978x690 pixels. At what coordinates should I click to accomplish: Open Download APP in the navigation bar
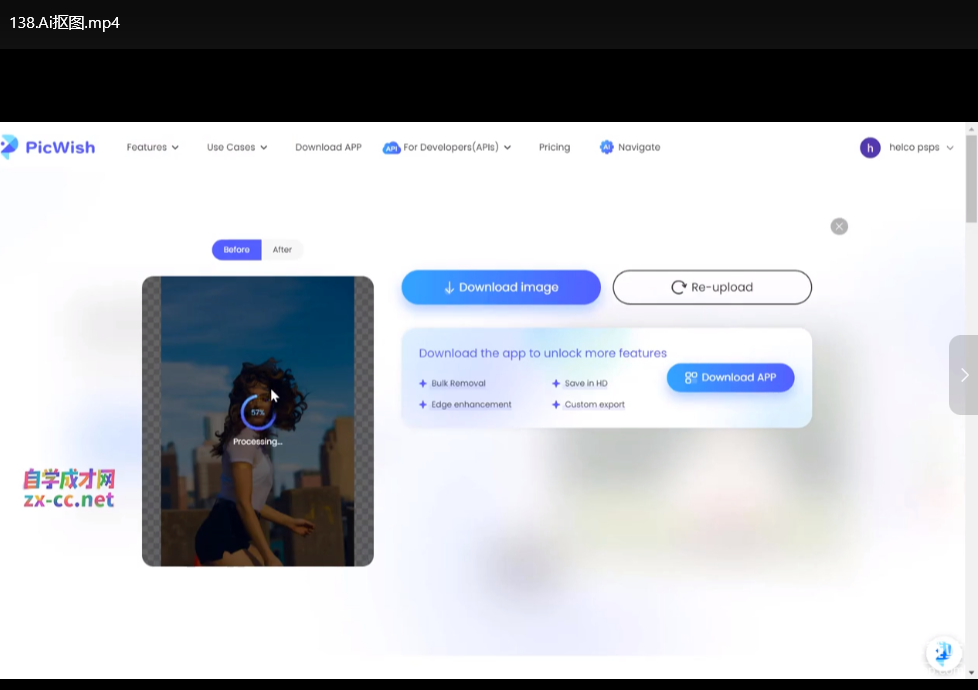coord(328,147)
